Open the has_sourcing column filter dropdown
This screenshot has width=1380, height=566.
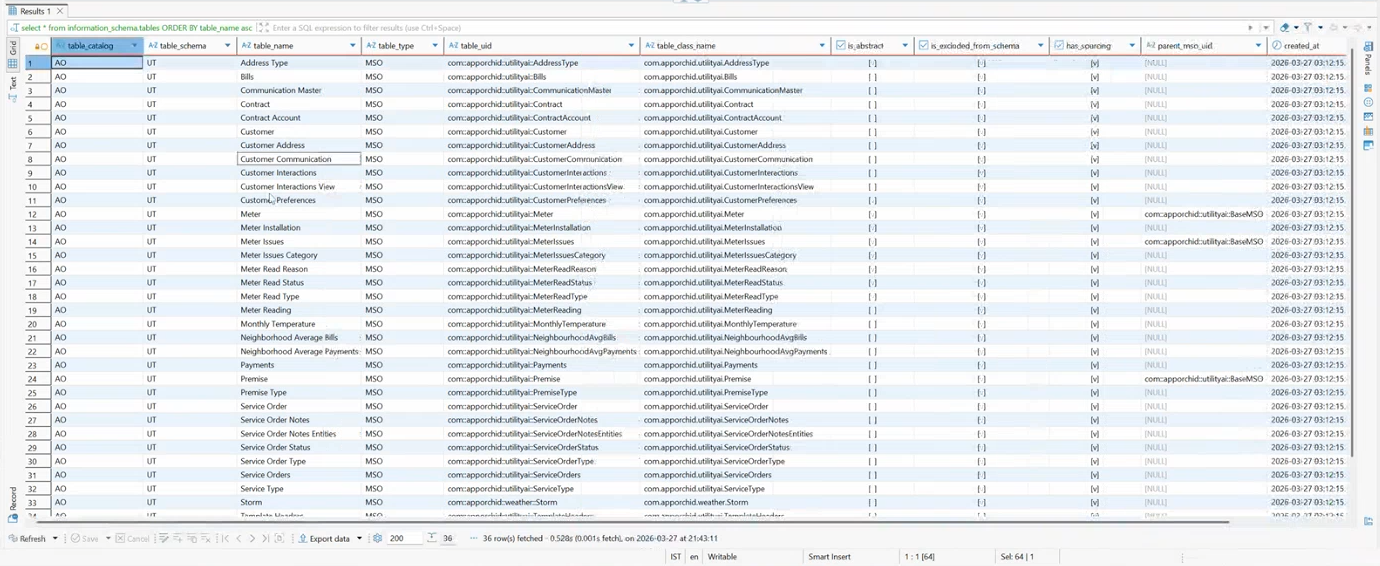point(1132,46)
